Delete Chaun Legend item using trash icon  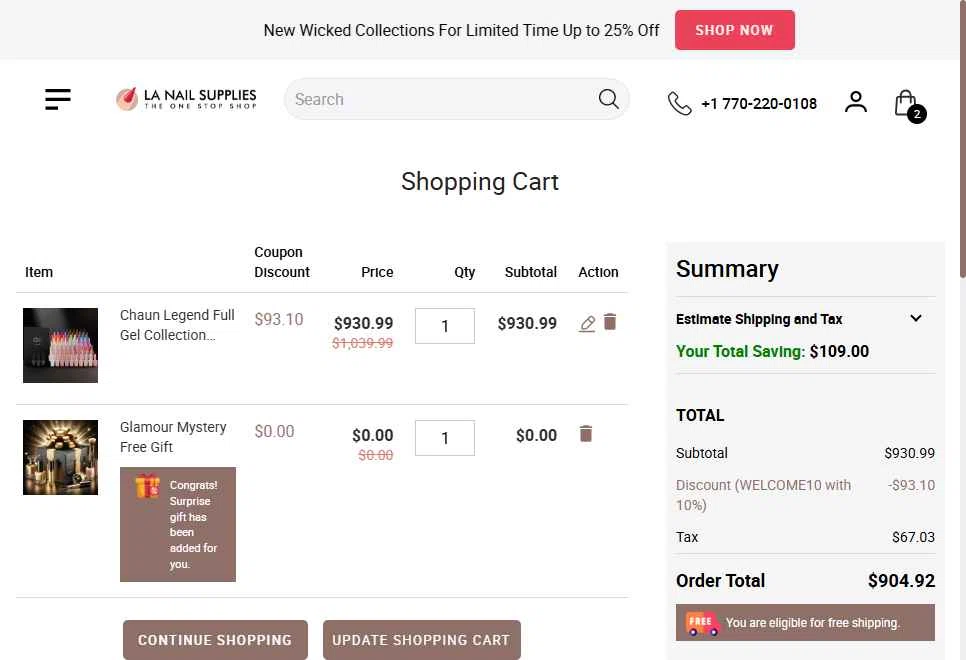(610, 322)
